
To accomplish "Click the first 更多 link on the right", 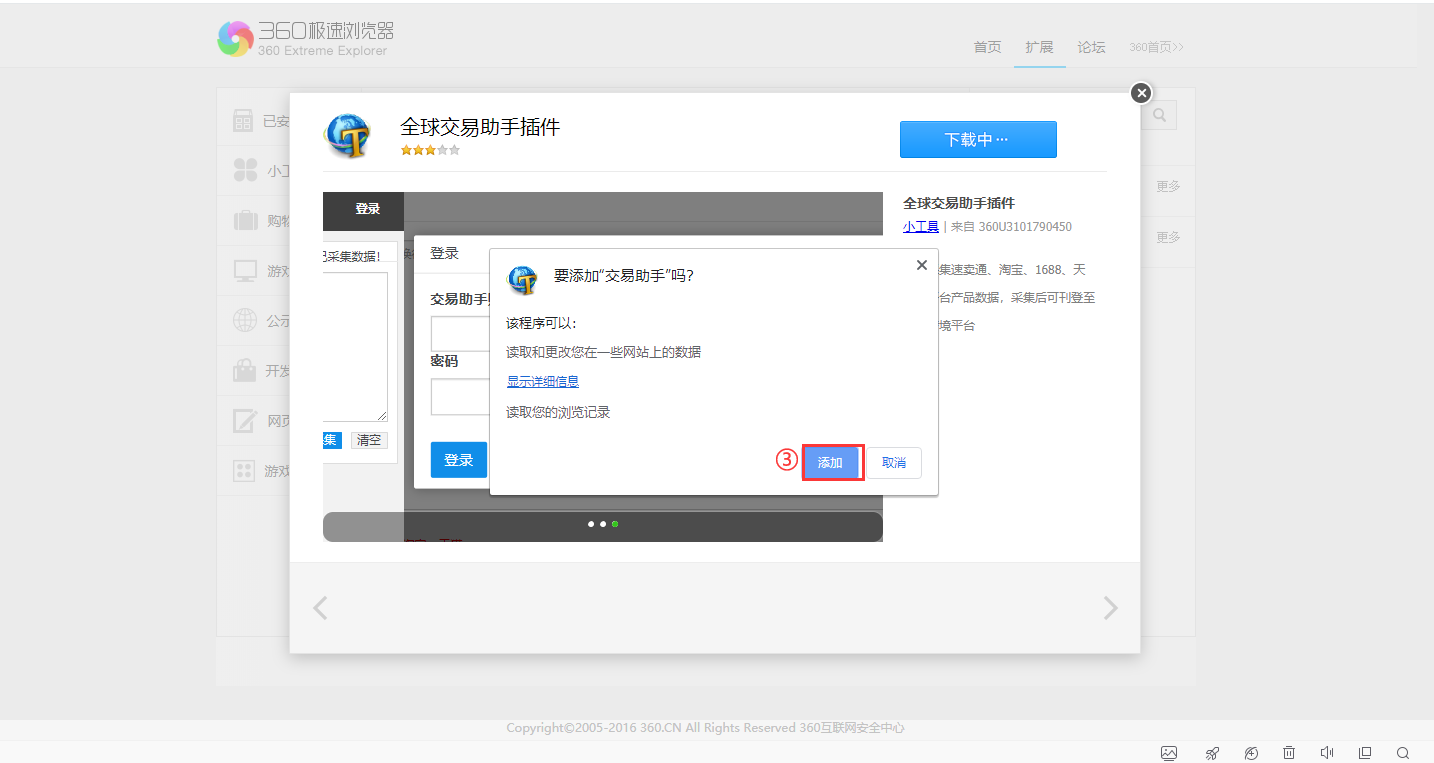I will point(1168,186).
